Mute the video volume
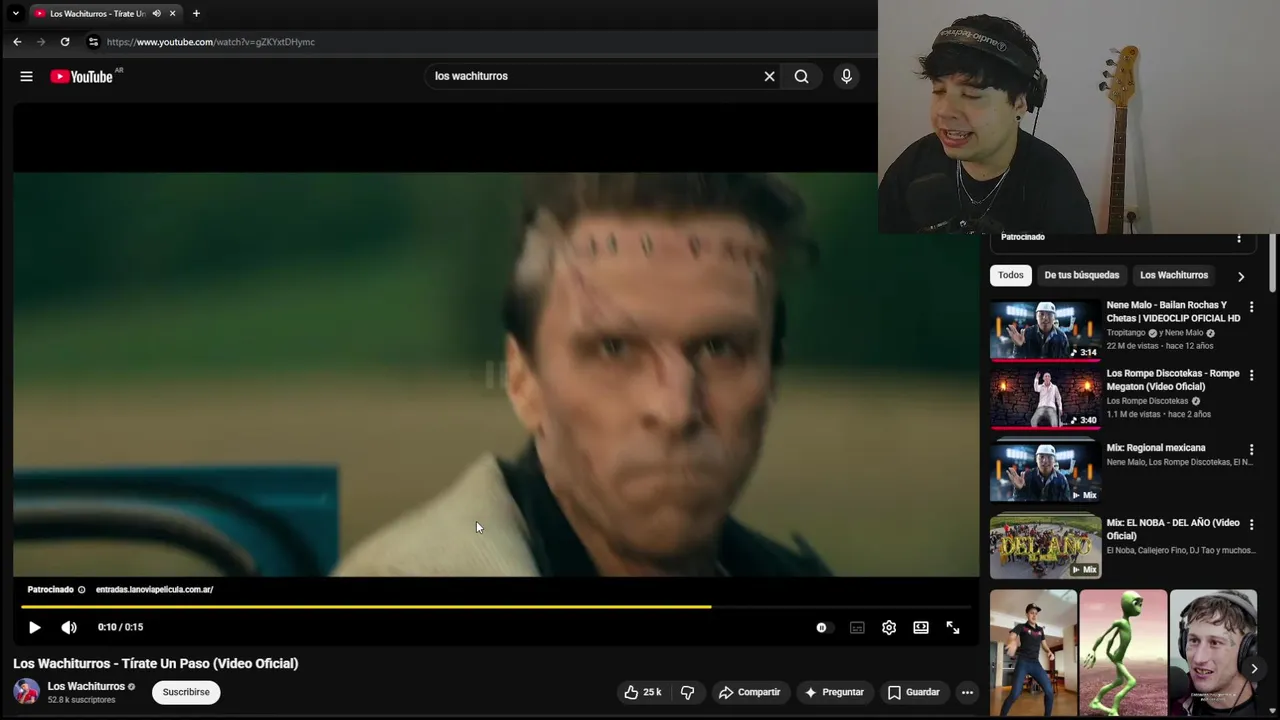1280x720 pixels. pos(68,627)
